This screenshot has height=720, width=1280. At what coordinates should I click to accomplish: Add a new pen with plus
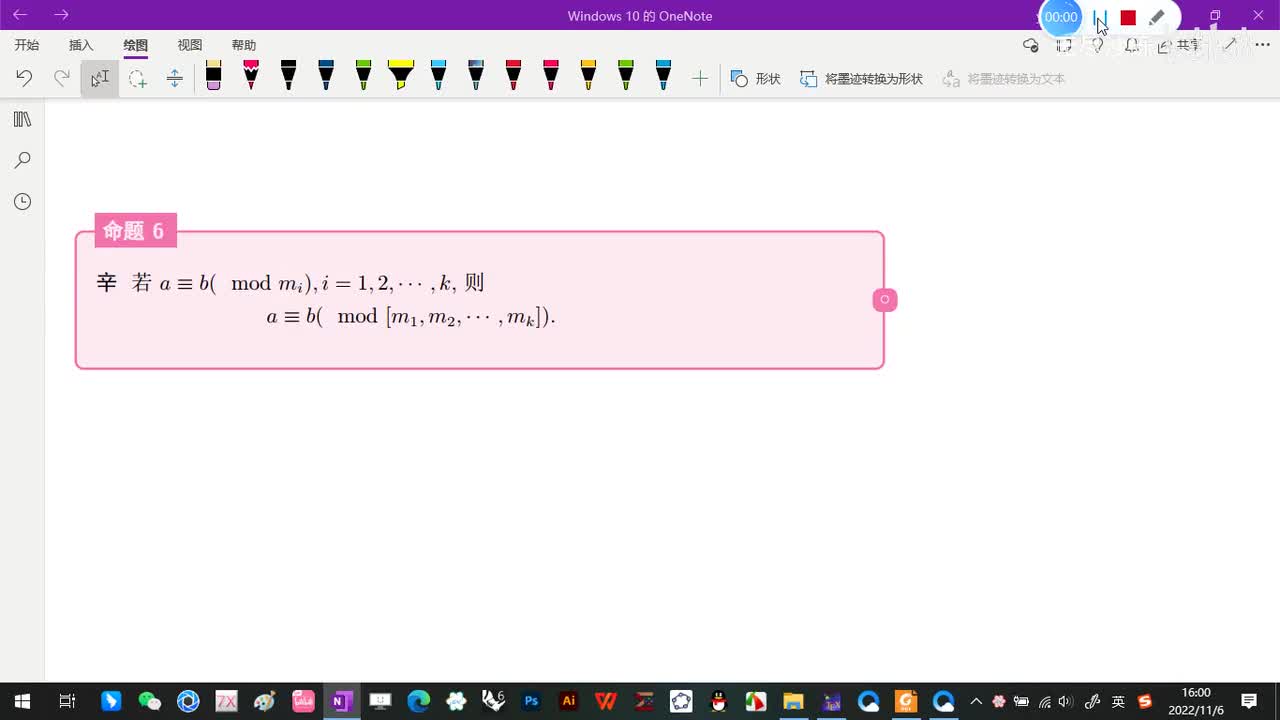tap(700, 78)
